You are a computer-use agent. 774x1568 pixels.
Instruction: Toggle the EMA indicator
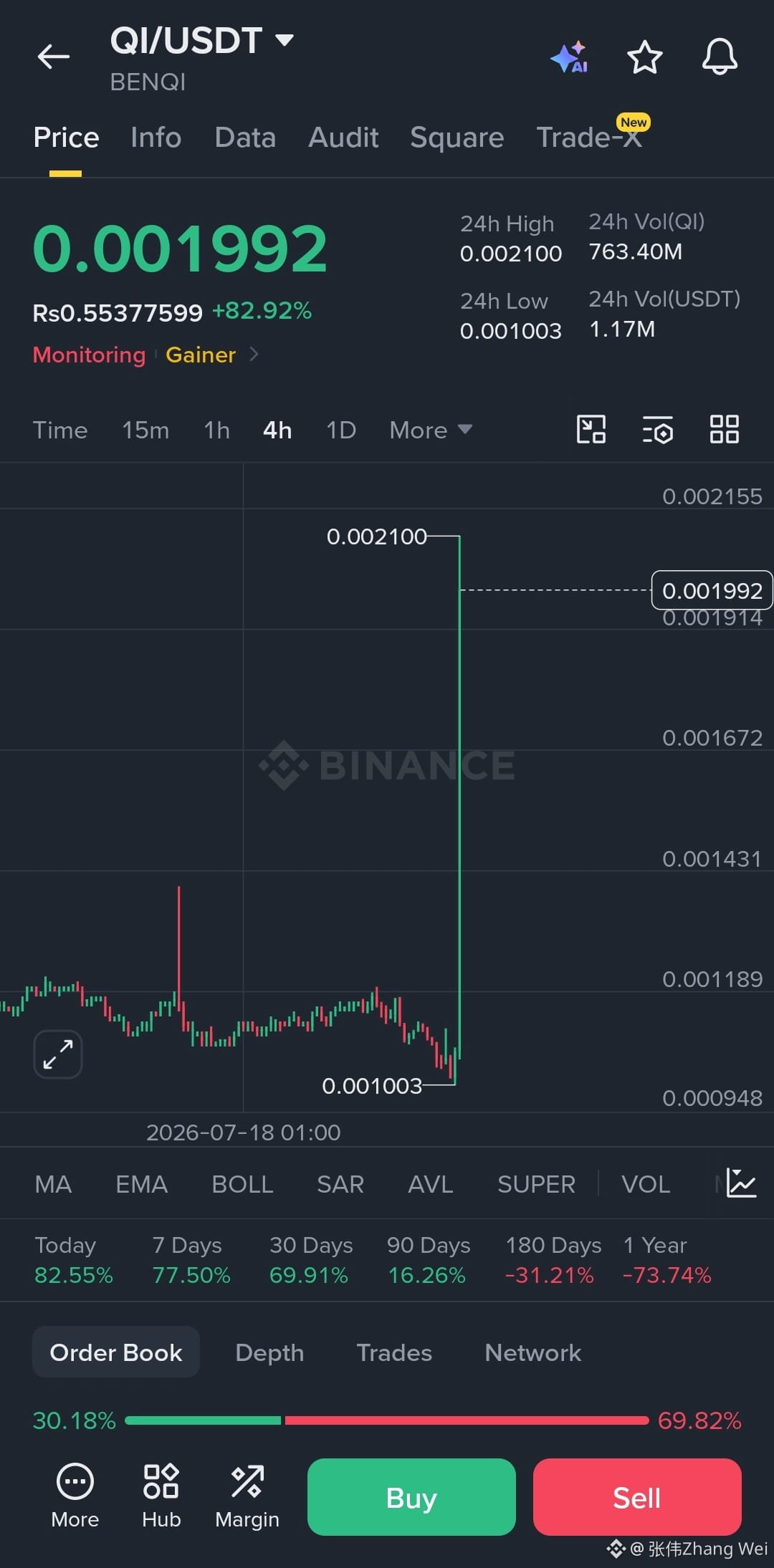coord(142,1184)
